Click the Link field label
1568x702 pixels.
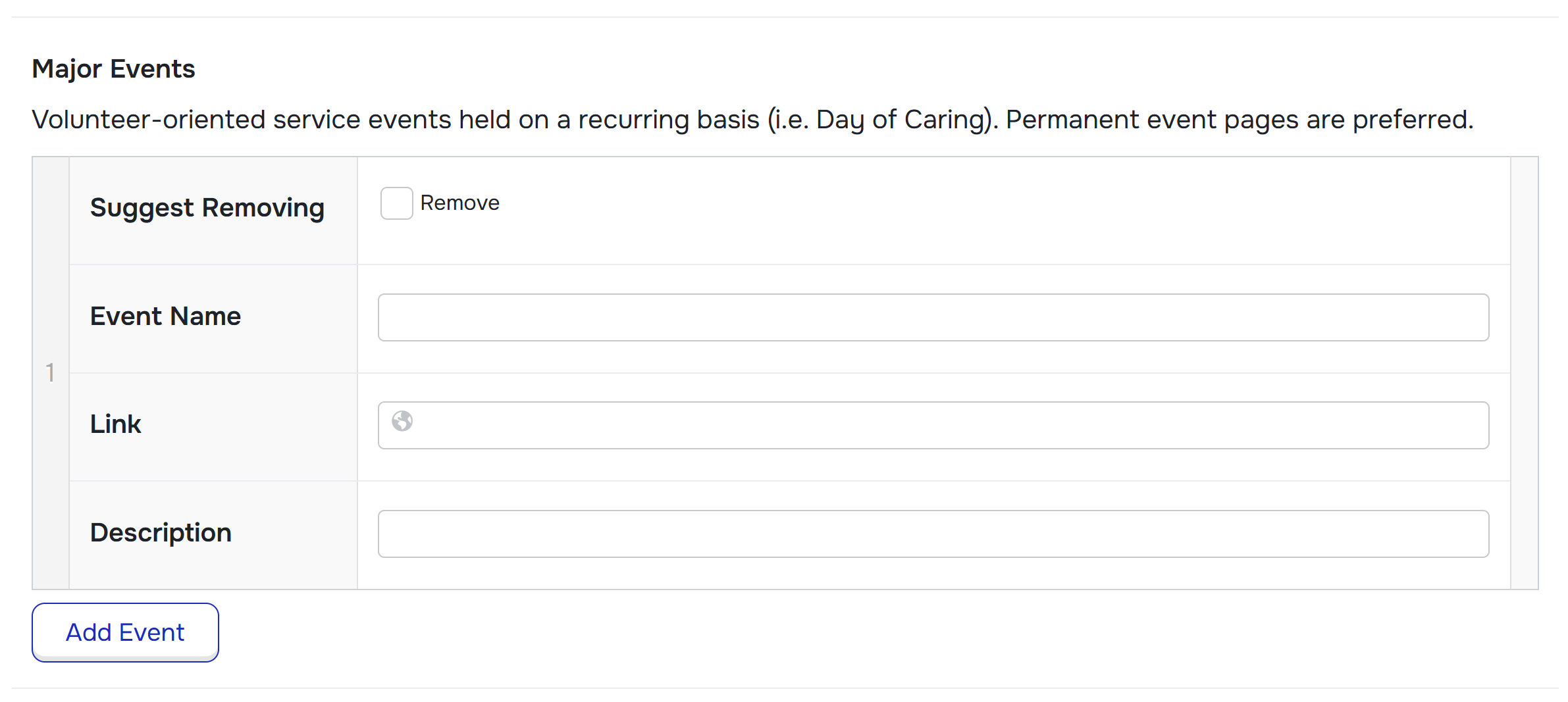[115, 424]
